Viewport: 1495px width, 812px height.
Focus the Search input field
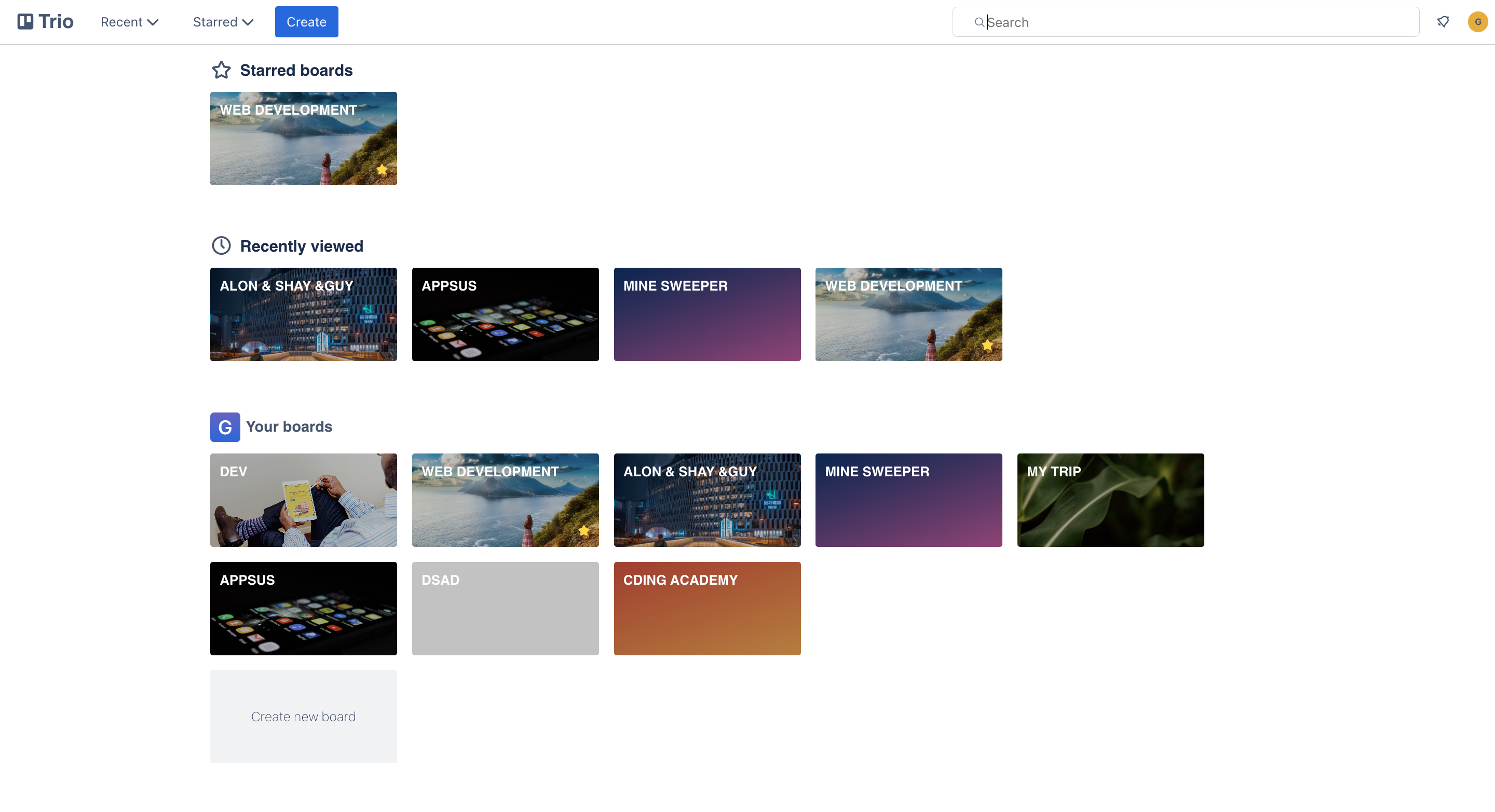coord(1186,22)
